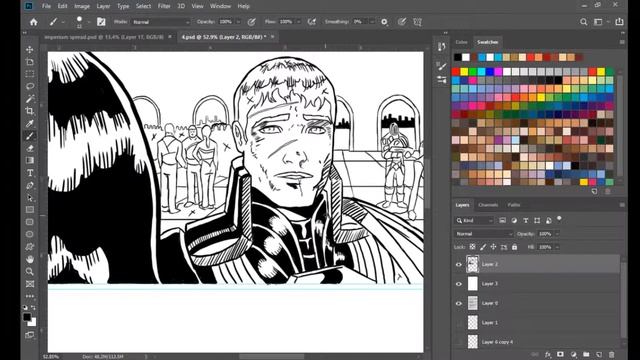
Task: Click the Home icon in options bar
Action: 33,22
